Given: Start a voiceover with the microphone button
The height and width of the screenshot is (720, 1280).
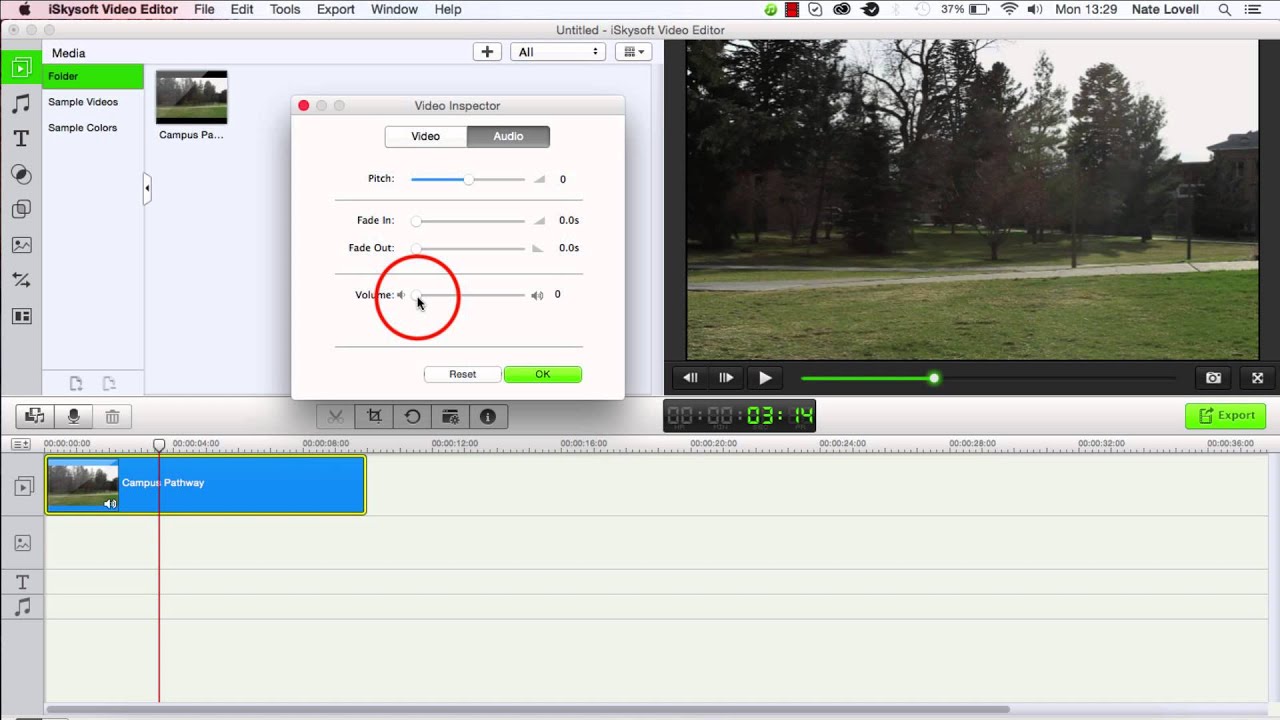Looking at the screenshot, I should point(73,417).
